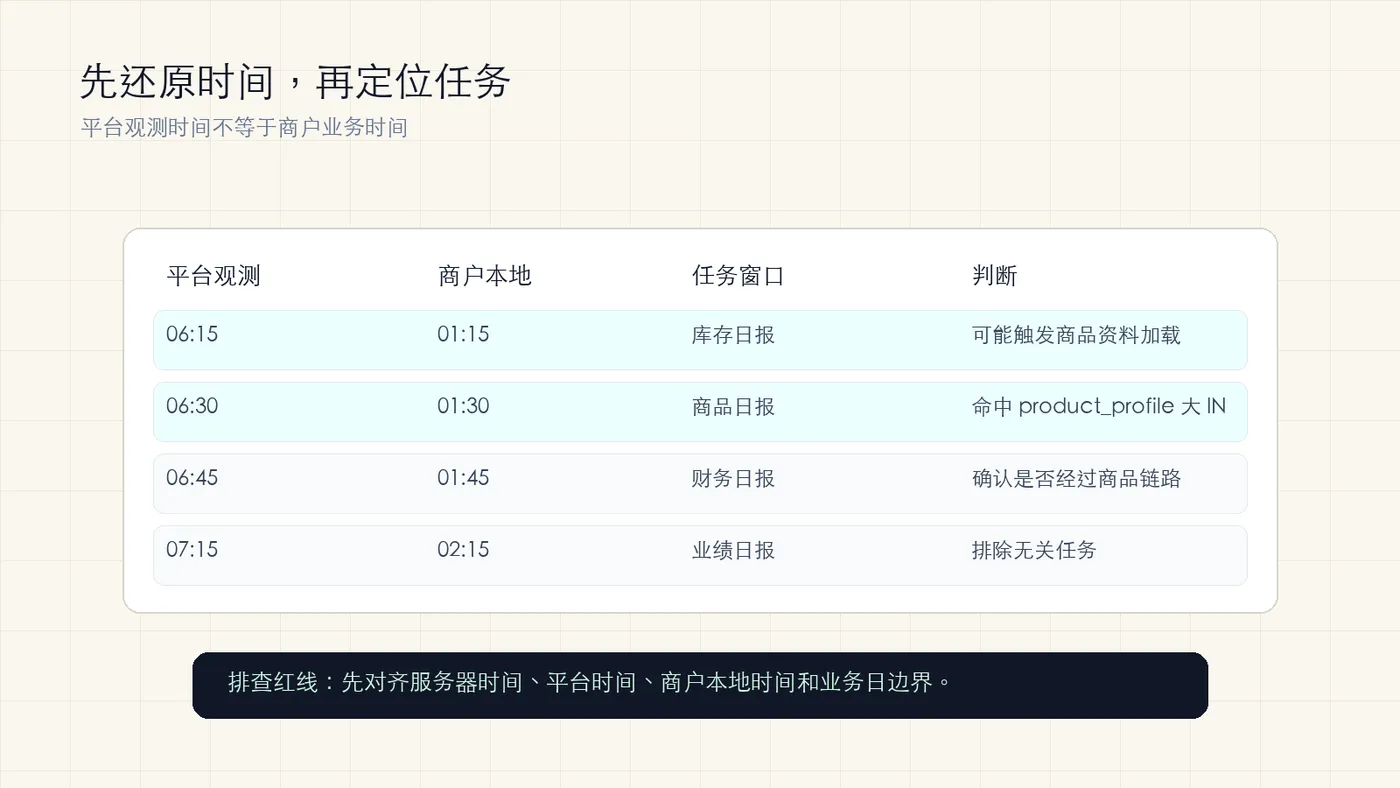The width and height of the screenshot is (1400, 788).
Task: Click the 财务日报 task cell
Action: (x=733, y=479)
